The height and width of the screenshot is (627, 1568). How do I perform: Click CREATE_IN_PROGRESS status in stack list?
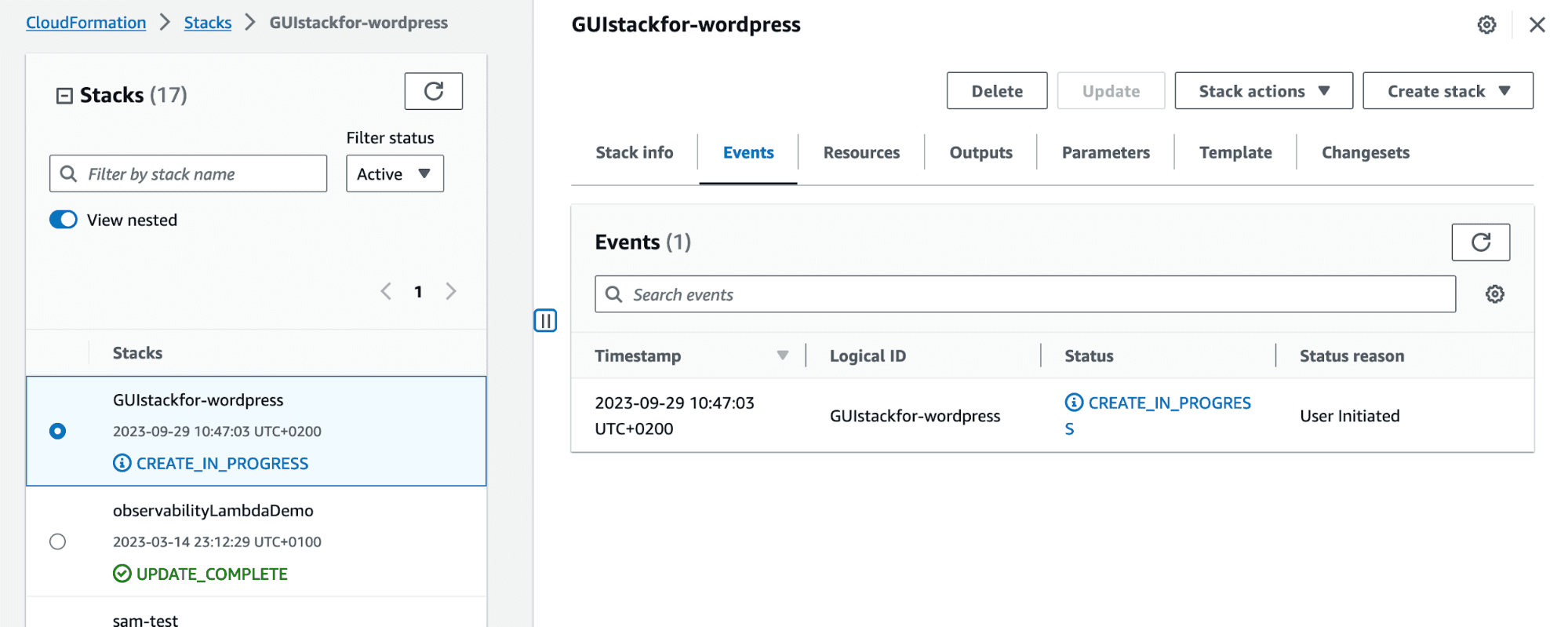tap(222, 463)
